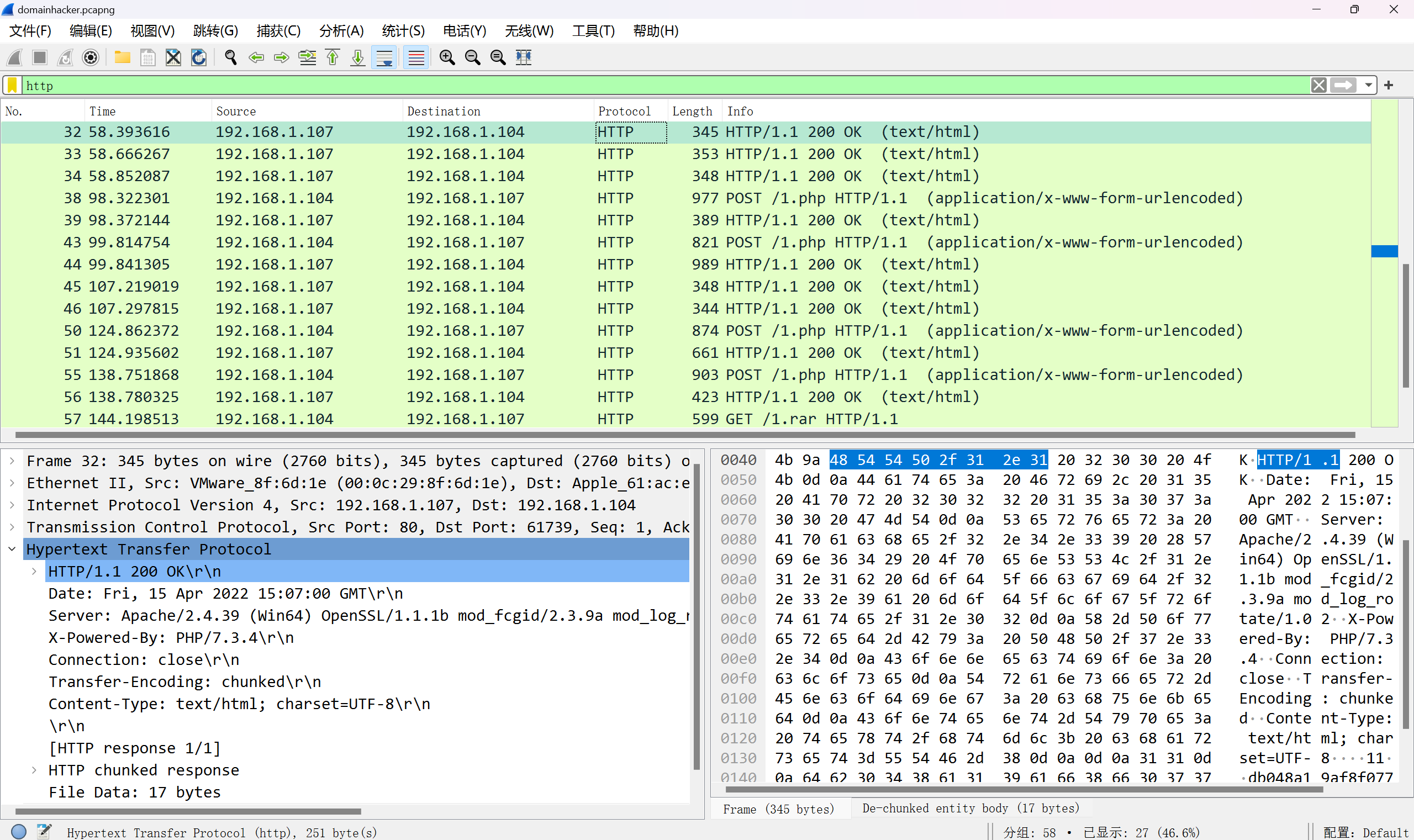Click the resize columns icon
The height and width of the screenshot is (840, 1414).
[524, 57]
